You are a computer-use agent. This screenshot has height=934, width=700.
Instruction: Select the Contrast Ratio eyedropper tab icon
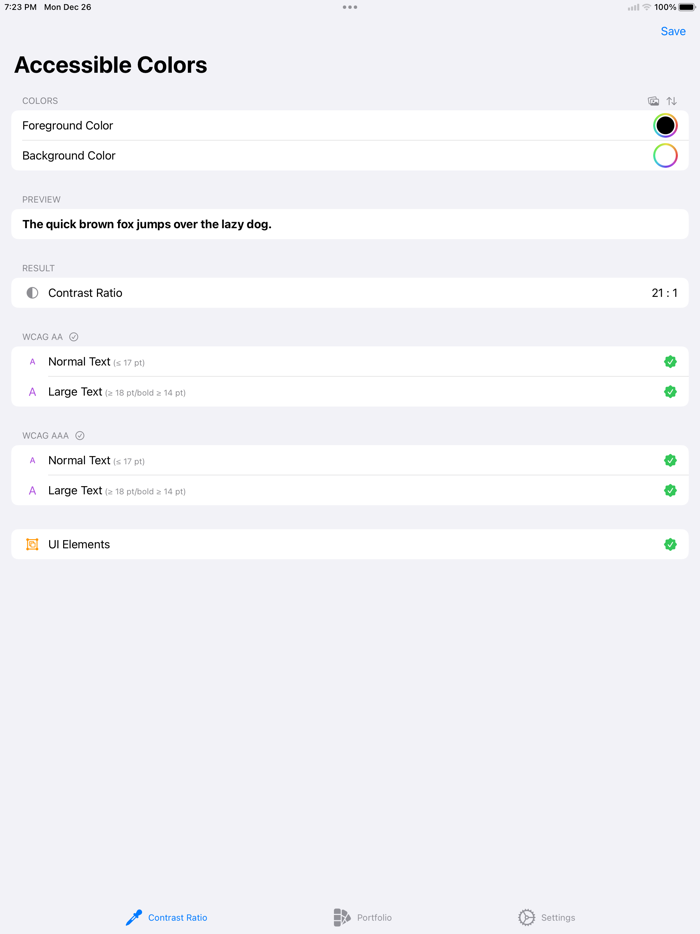[134, 917]
